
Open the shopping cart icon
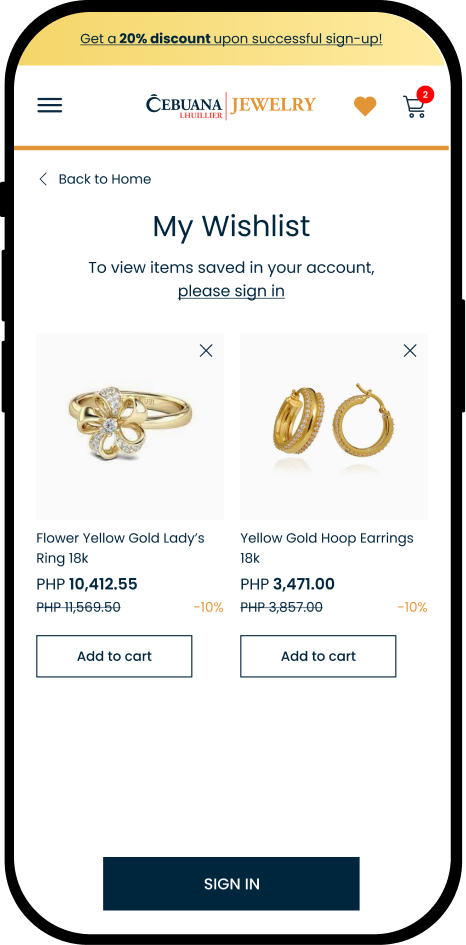click(x=414, y=107)
